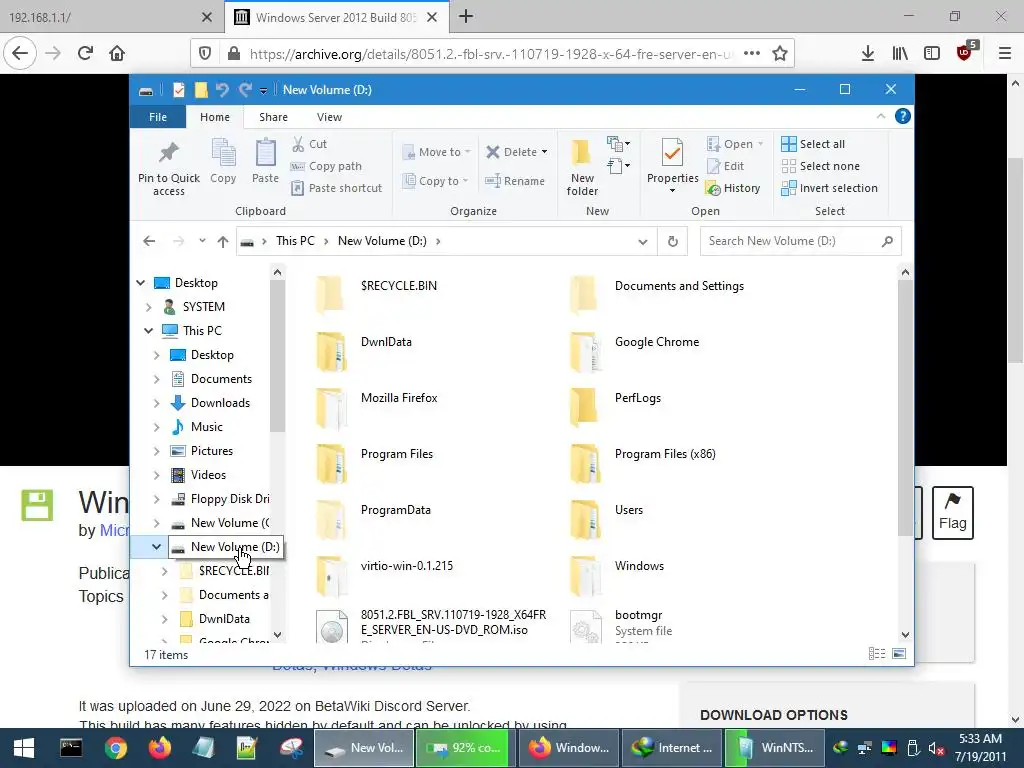Switch to the Share ribbon tab
This screenshot has width=1024, height=768.
[x=273, y=117]
